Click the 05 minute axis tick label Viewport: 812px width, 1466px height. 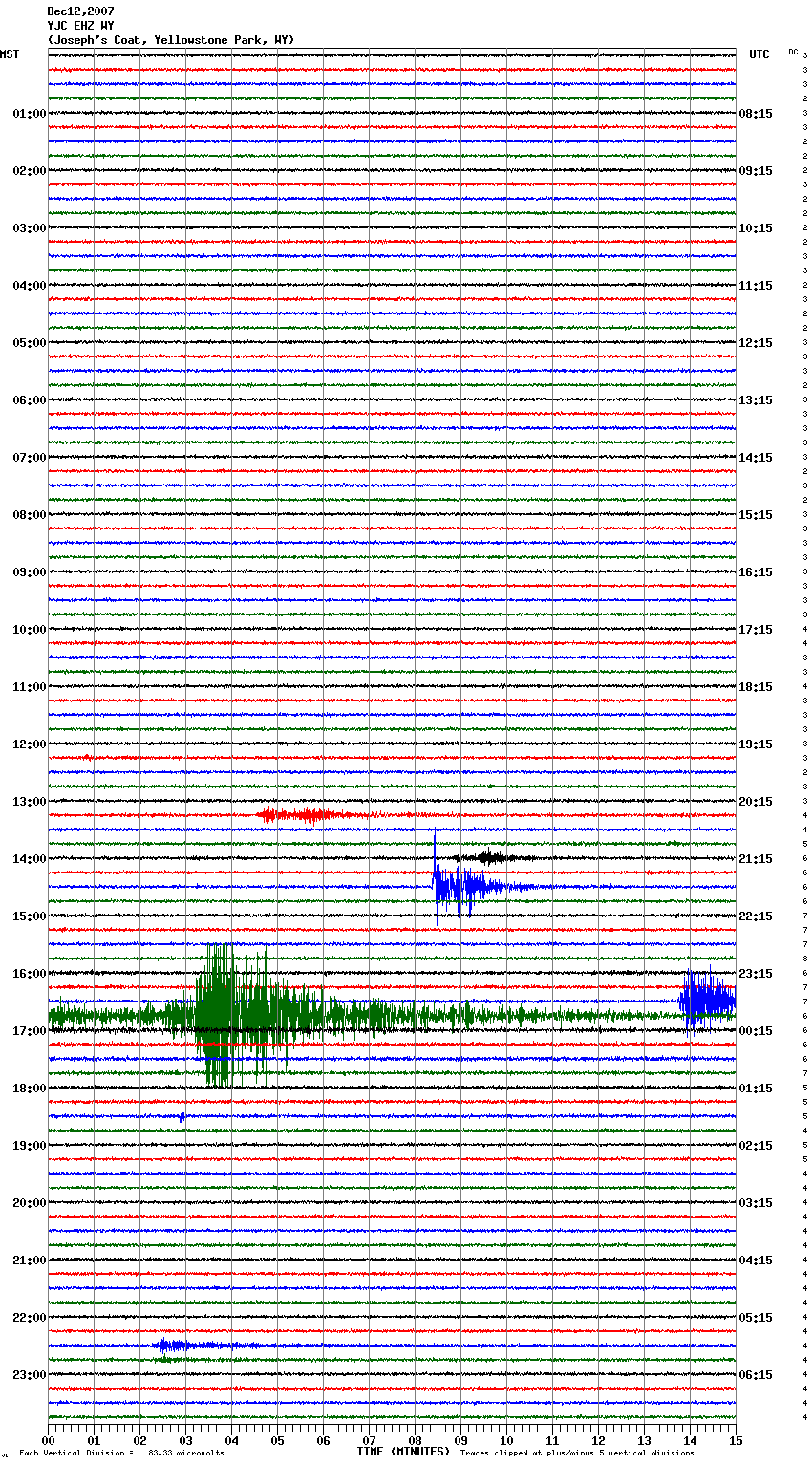coord(277,1440)
